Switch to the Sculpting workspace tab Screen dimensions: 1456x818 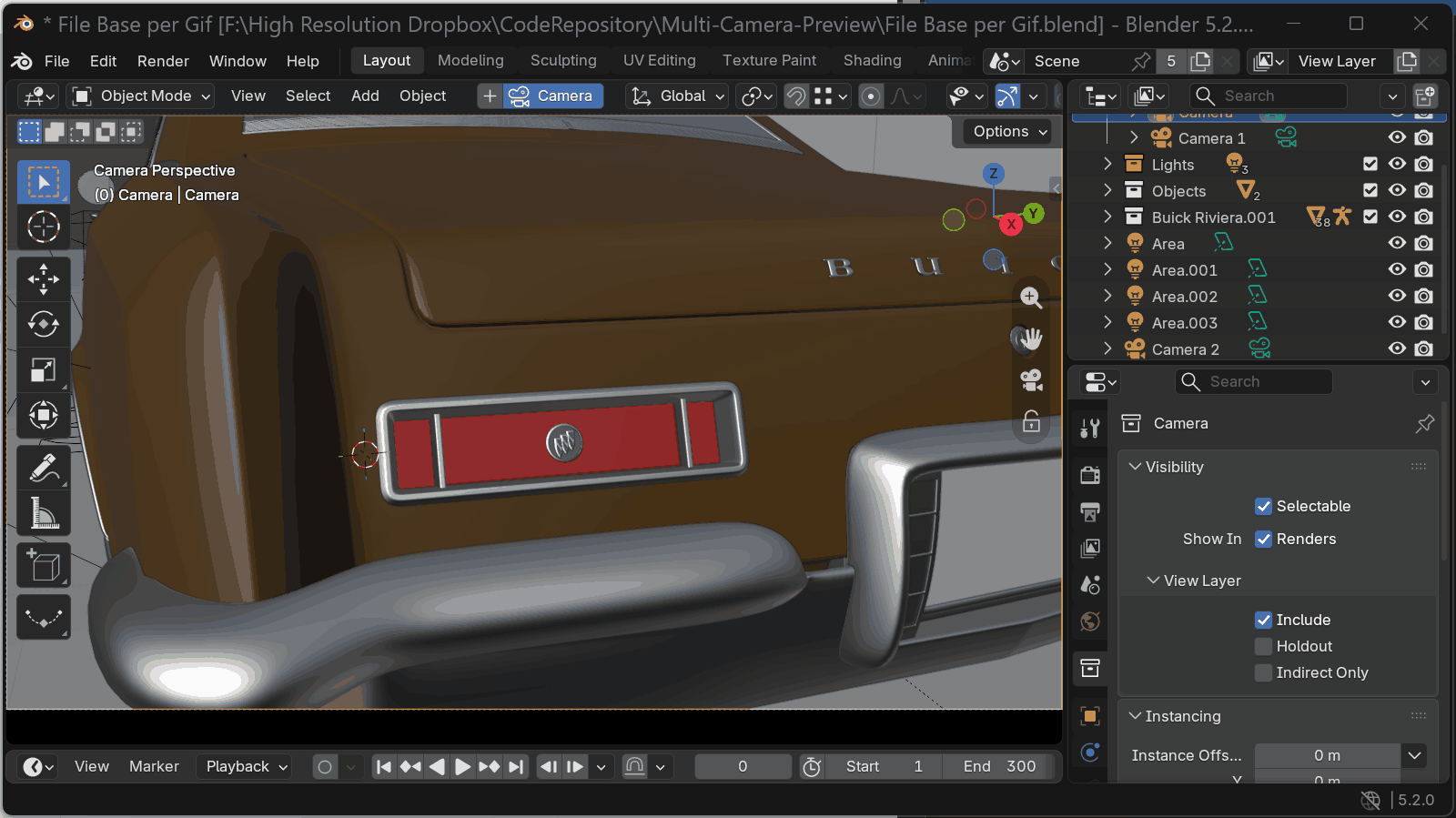click(x=563, y=60)
